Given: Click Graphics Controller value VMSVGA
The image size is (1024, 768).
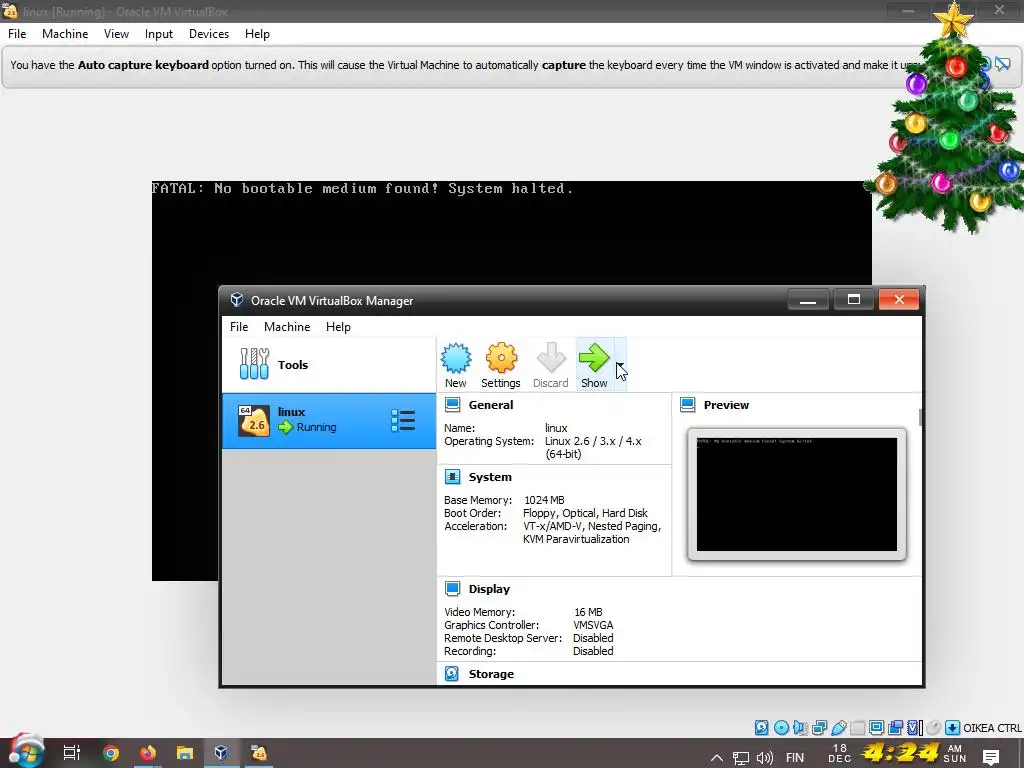Looking at the screenshot, I should 593,626.
